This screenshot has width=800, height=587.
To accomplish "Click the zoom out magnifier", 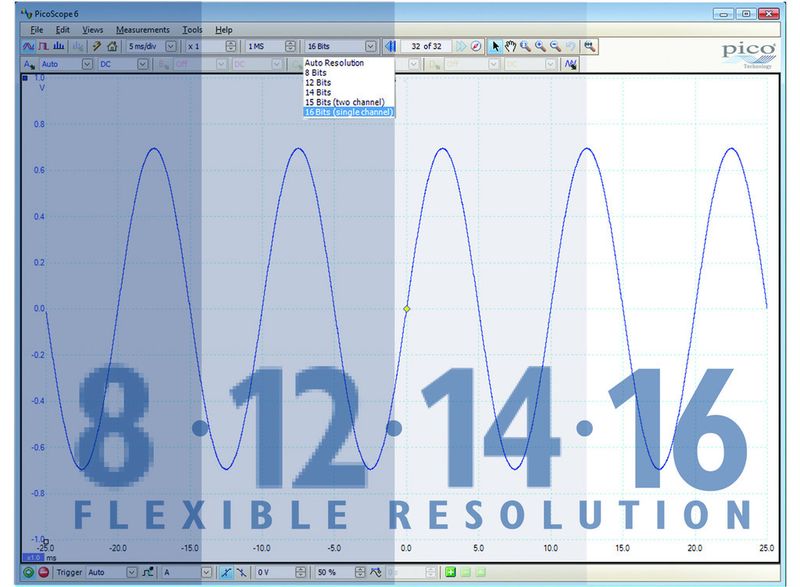I will point(555,46).
